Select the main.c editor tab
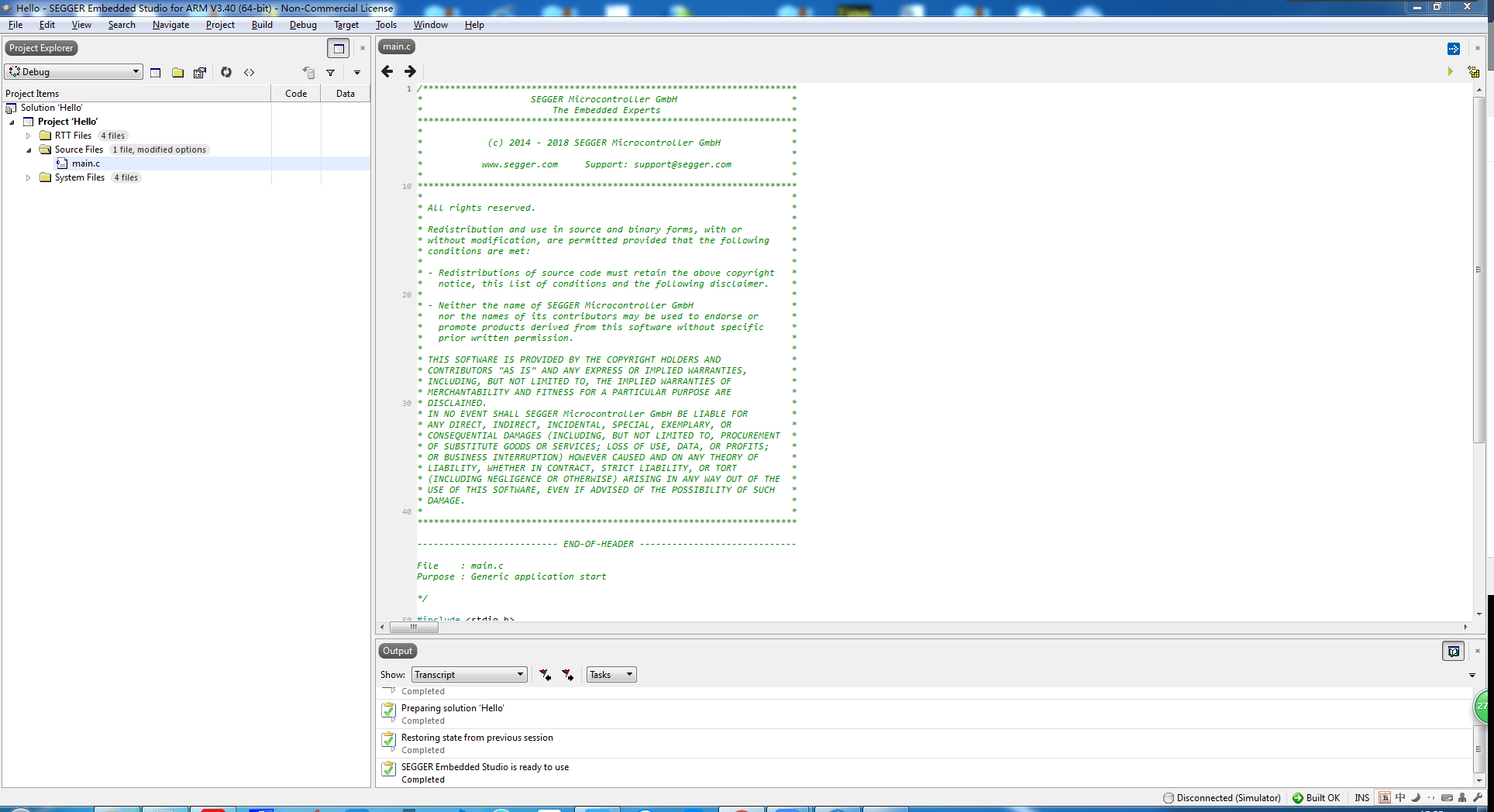This screenshot has width=1494, height=812. coord(397,46)
